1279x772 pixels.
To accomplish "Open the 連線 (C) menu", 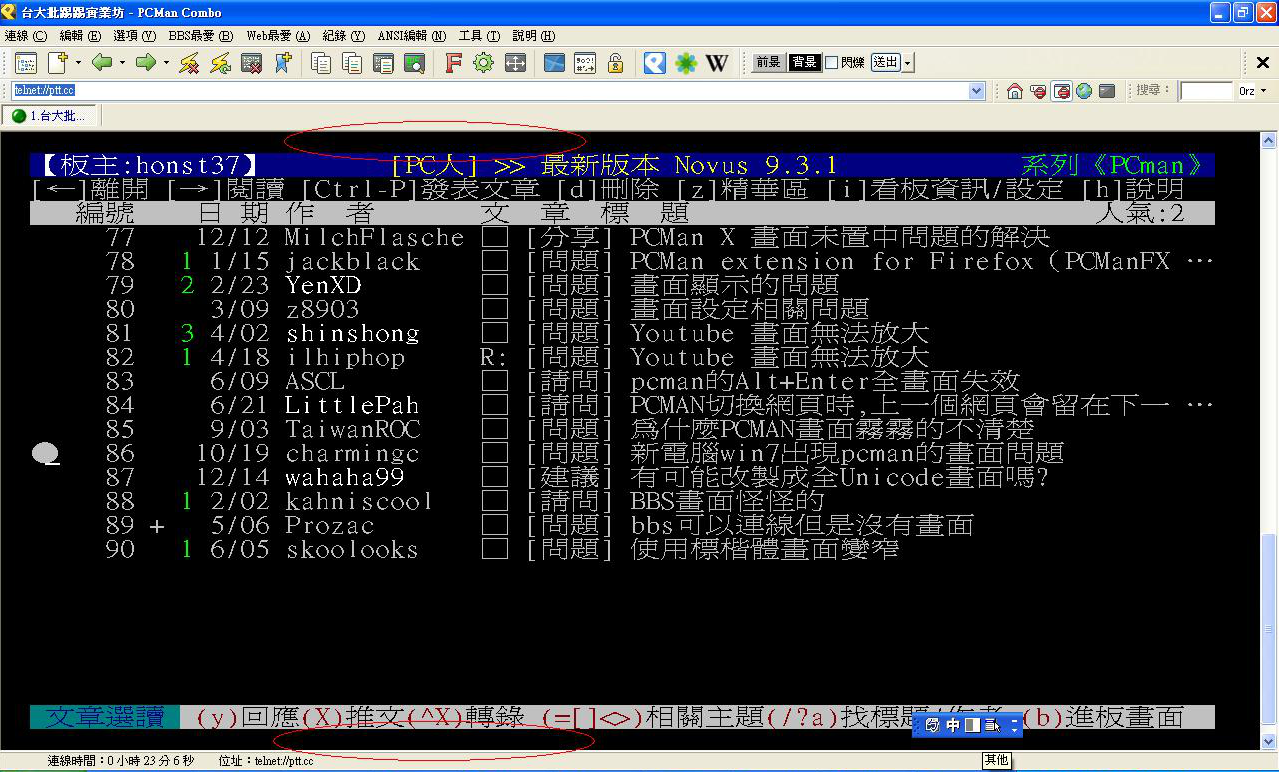I will pos(25,35).
